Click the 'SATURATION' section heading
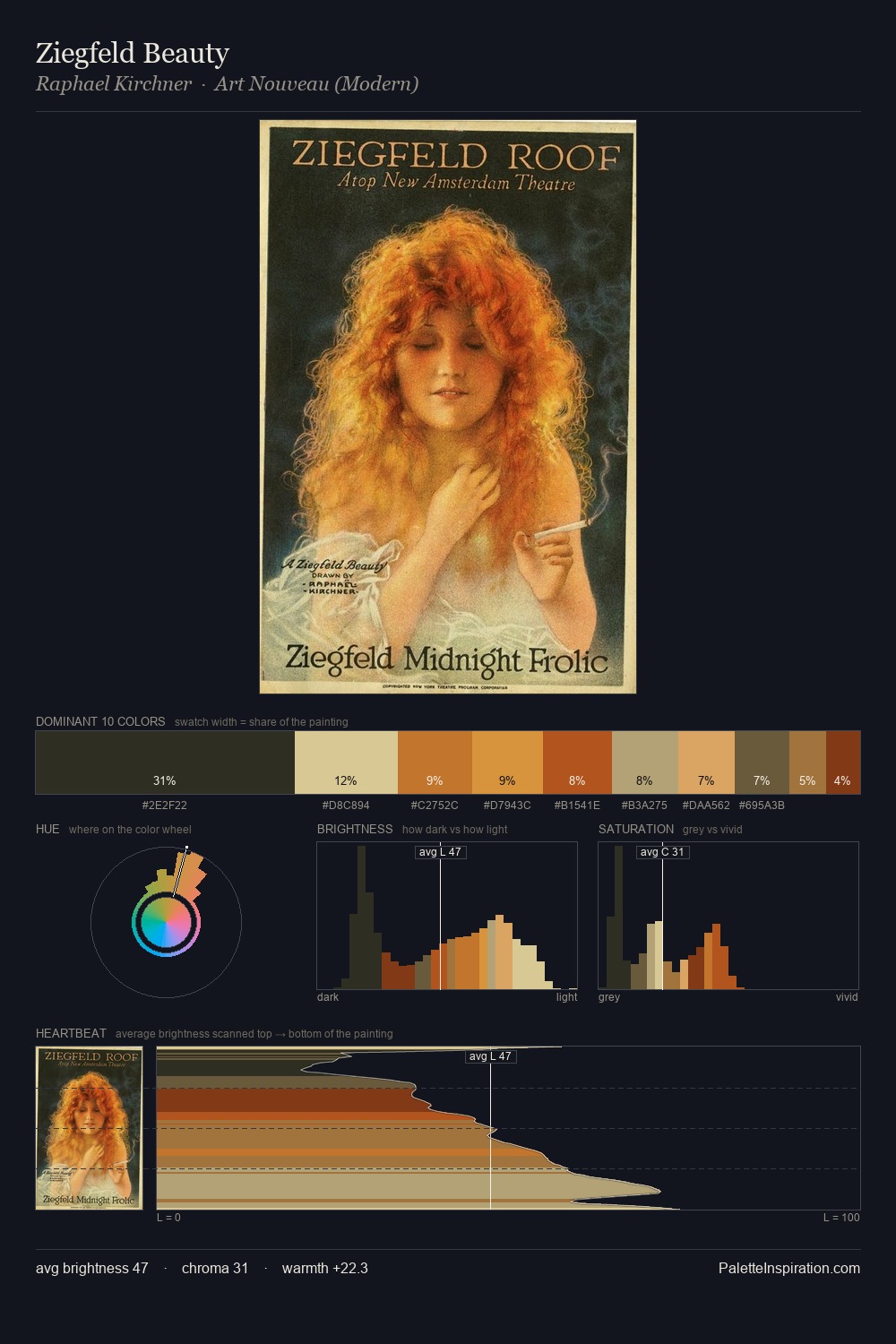Screen dimensions: 896x1344 coord(636,829)
